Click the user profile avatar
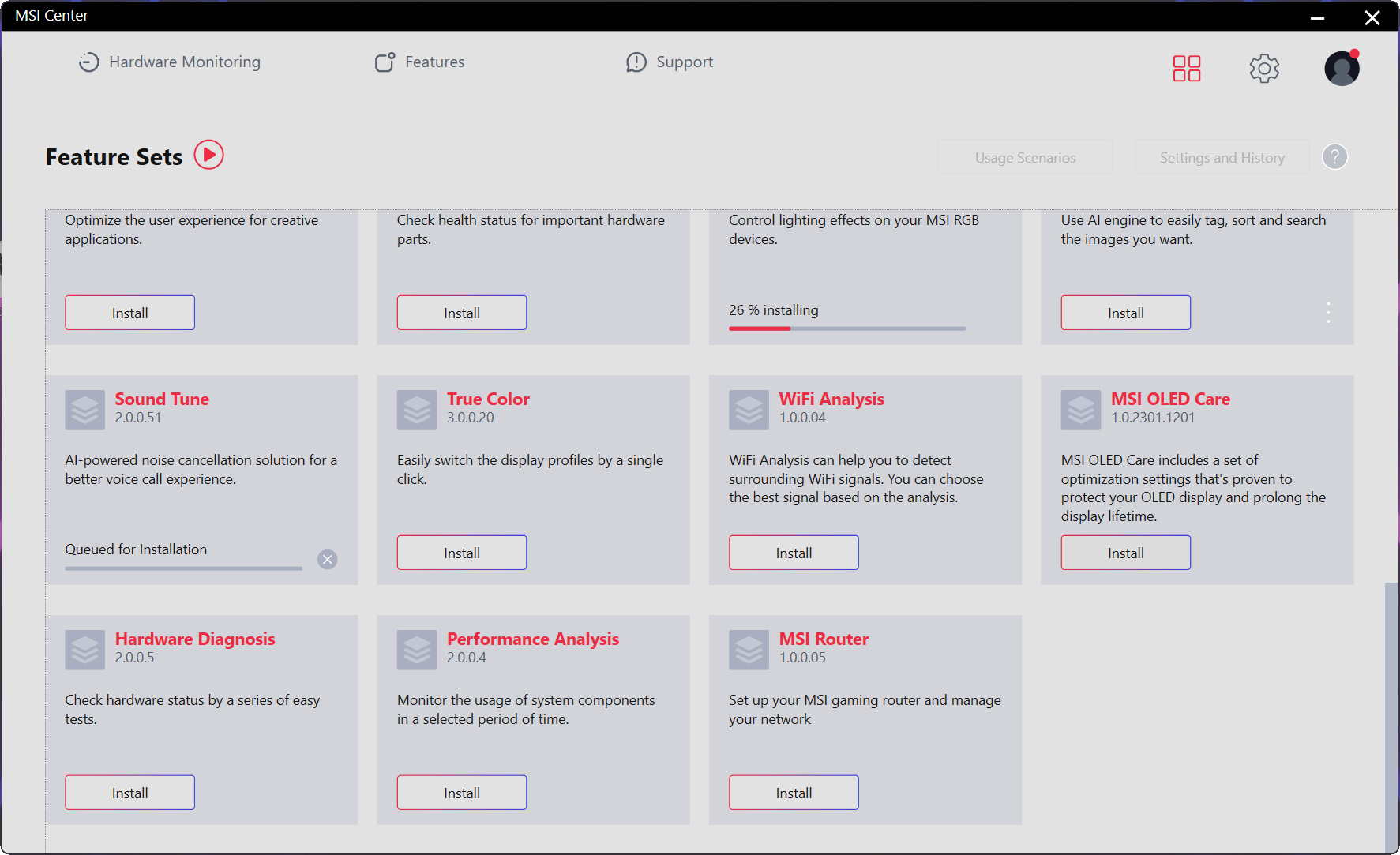 click(1342, 69)
